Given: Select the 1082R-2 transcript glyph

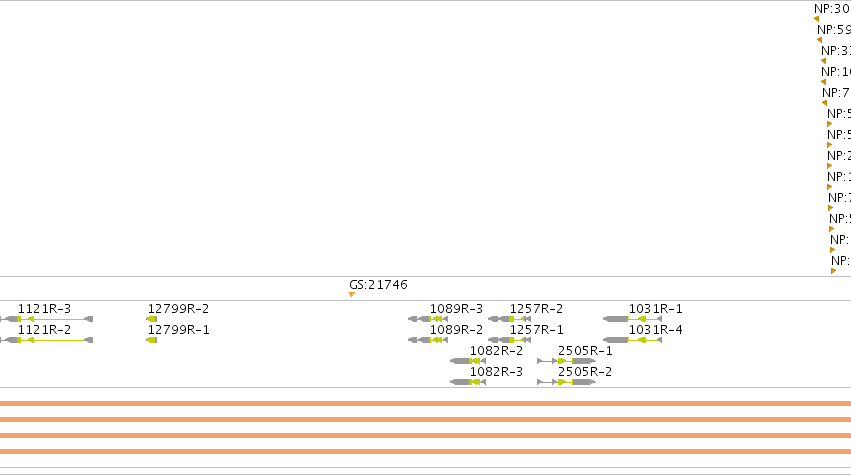Looking at the screenshot, I should point(468,361).
